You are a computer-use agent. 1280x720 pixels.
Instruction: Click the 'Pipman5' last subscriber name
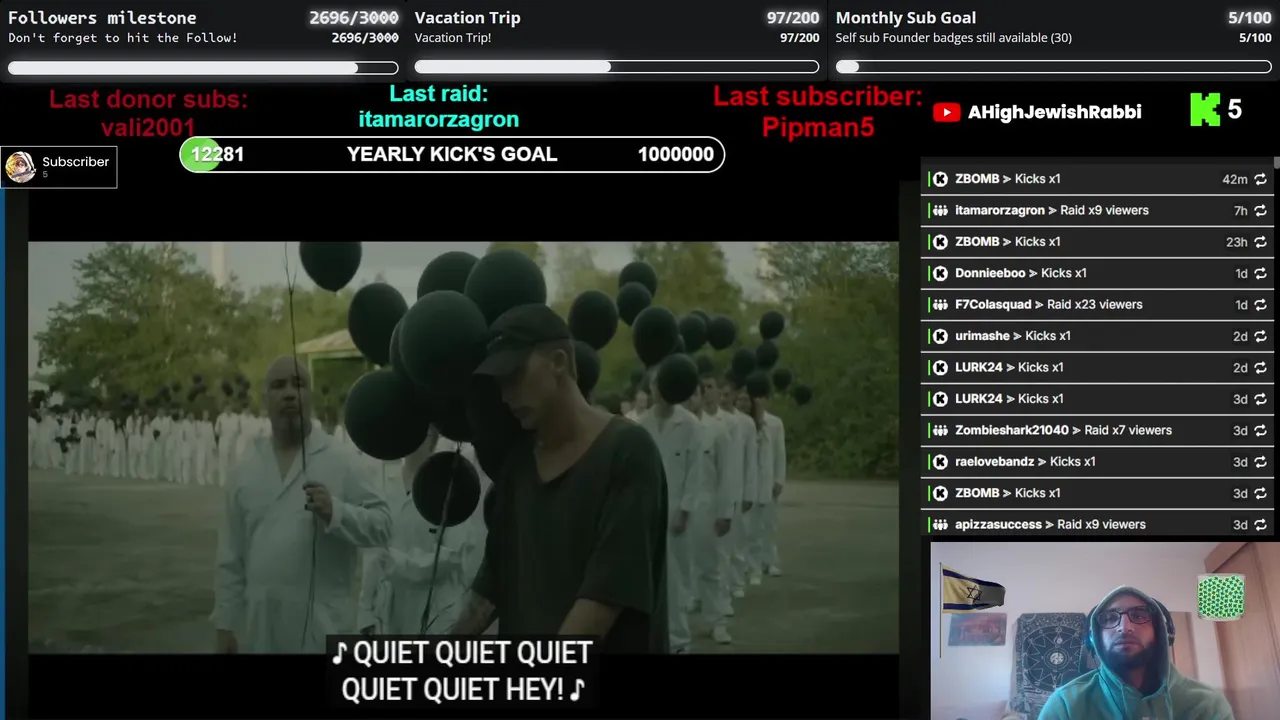(x=818, y=127)
